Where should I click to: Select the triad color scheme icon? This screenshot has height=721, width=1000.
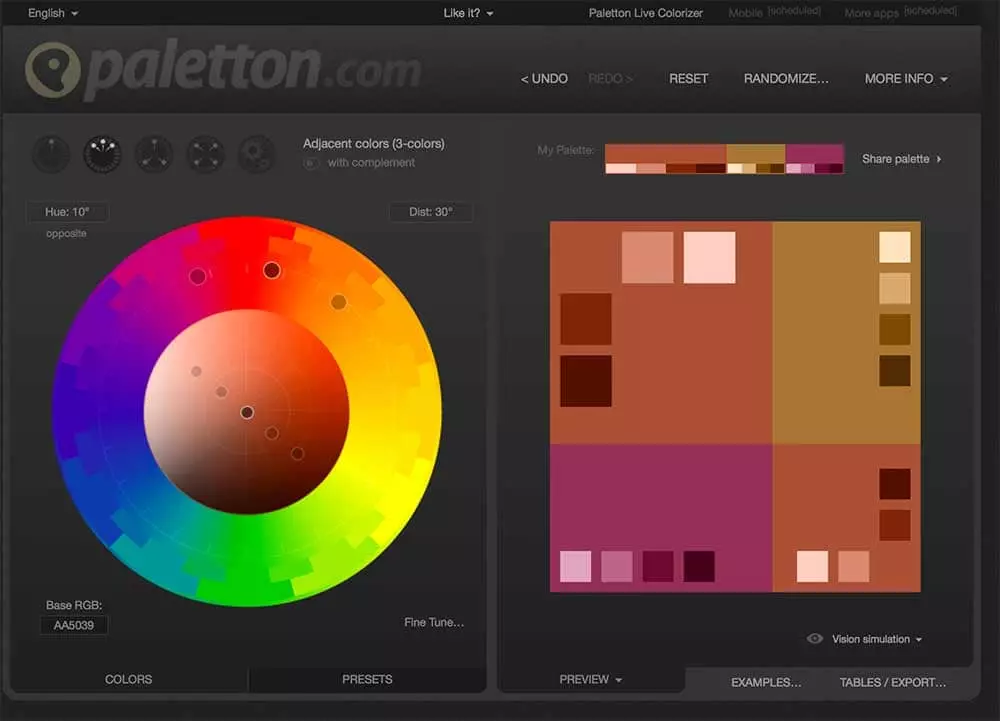(x=153, y=154)
